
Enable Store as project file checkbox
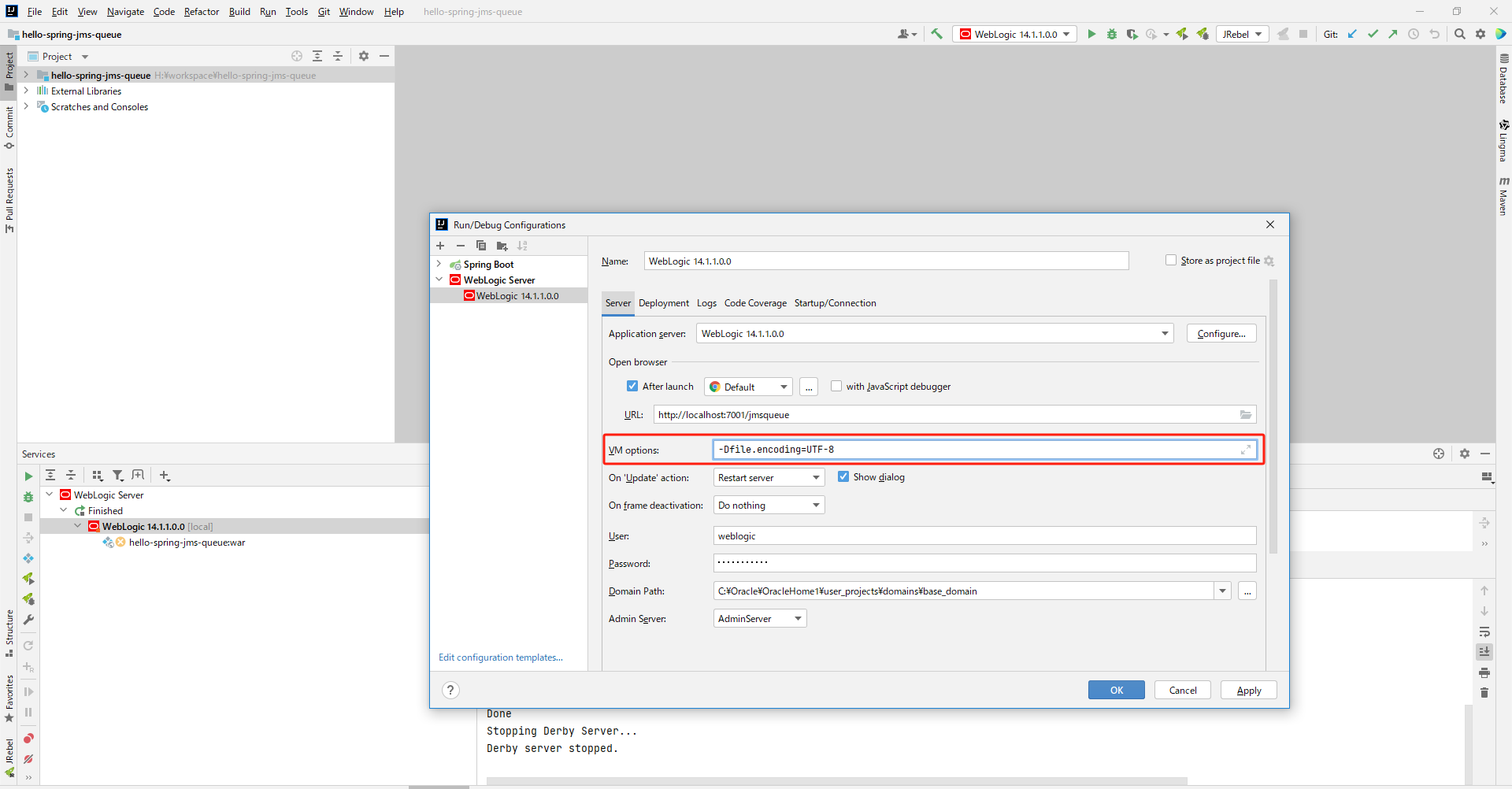(x=1171, y=260)
